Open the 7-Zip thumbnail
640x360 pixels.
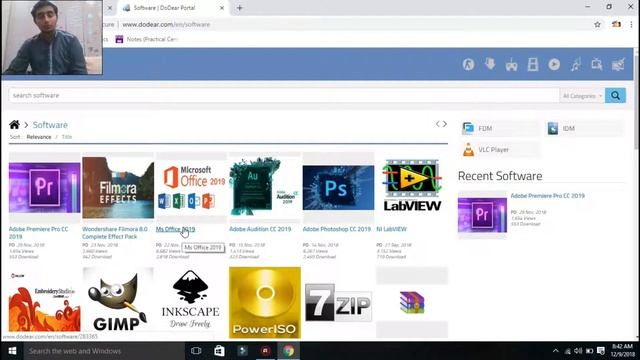pyautogui.click(x=338, y=302)
